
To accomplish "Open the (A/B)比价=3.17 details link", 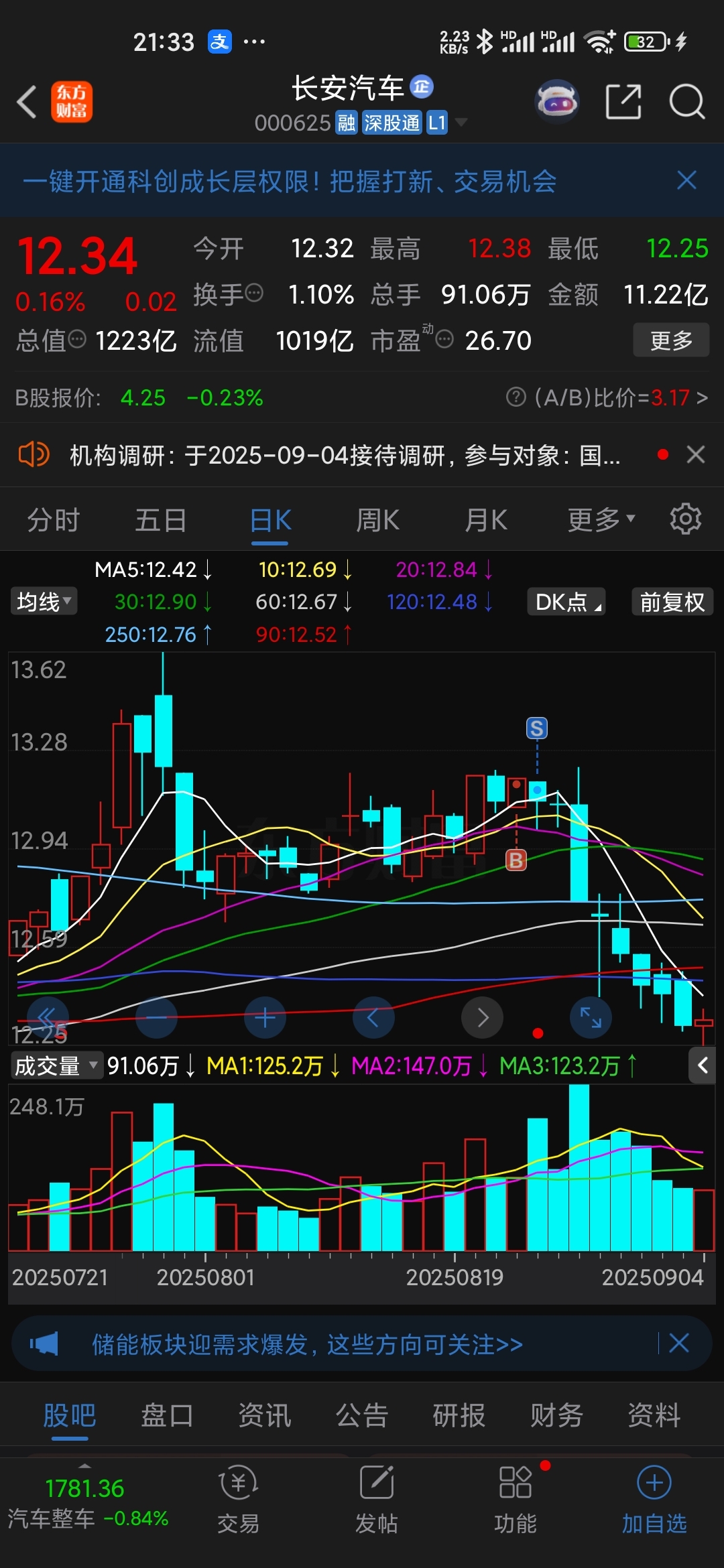I will 621,398.
